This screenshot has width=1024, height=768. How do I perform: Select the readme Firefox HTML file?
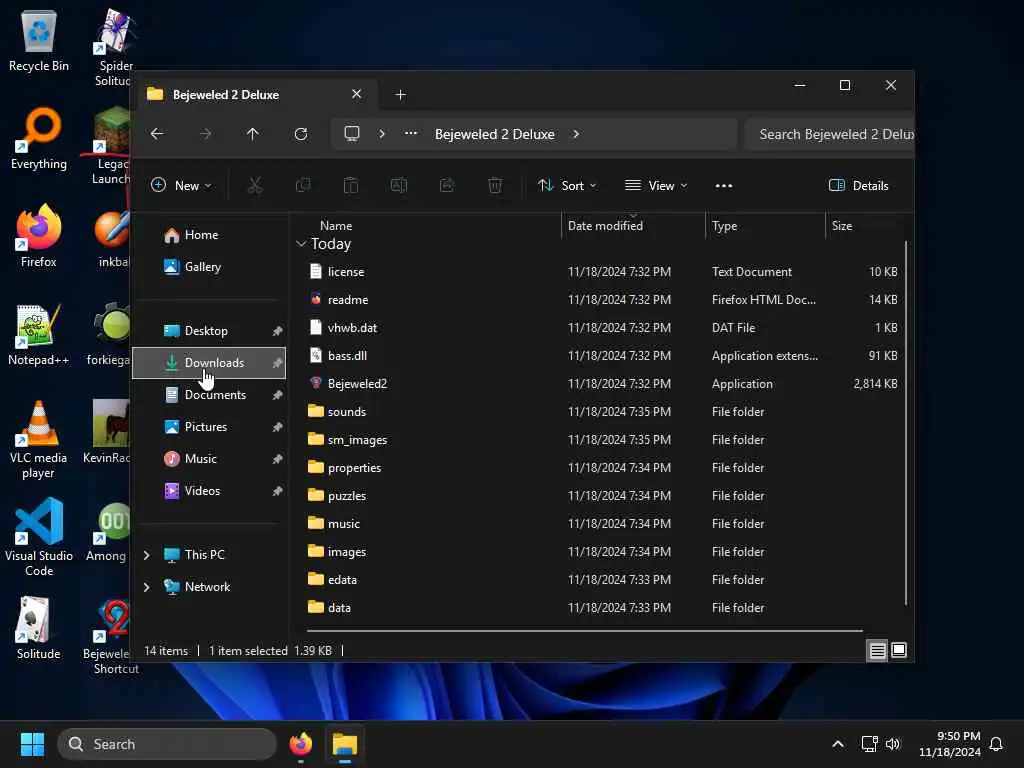pos(603,300)
